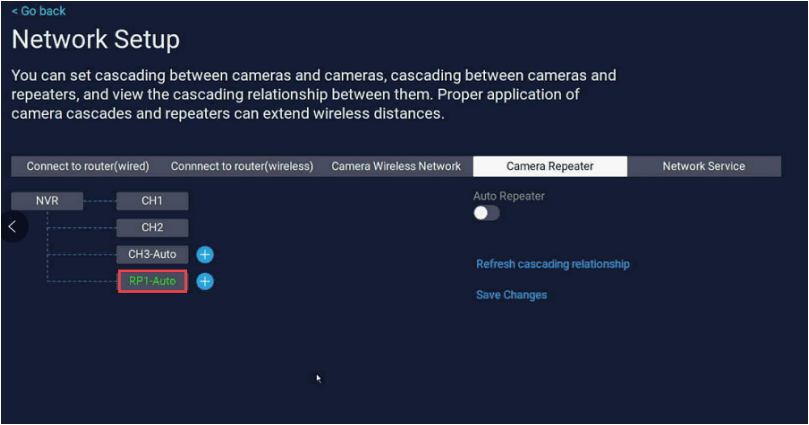The height and width of the screenshot is (425, 809).
Task: Go back to the previous page
Action: click(38, 11)
